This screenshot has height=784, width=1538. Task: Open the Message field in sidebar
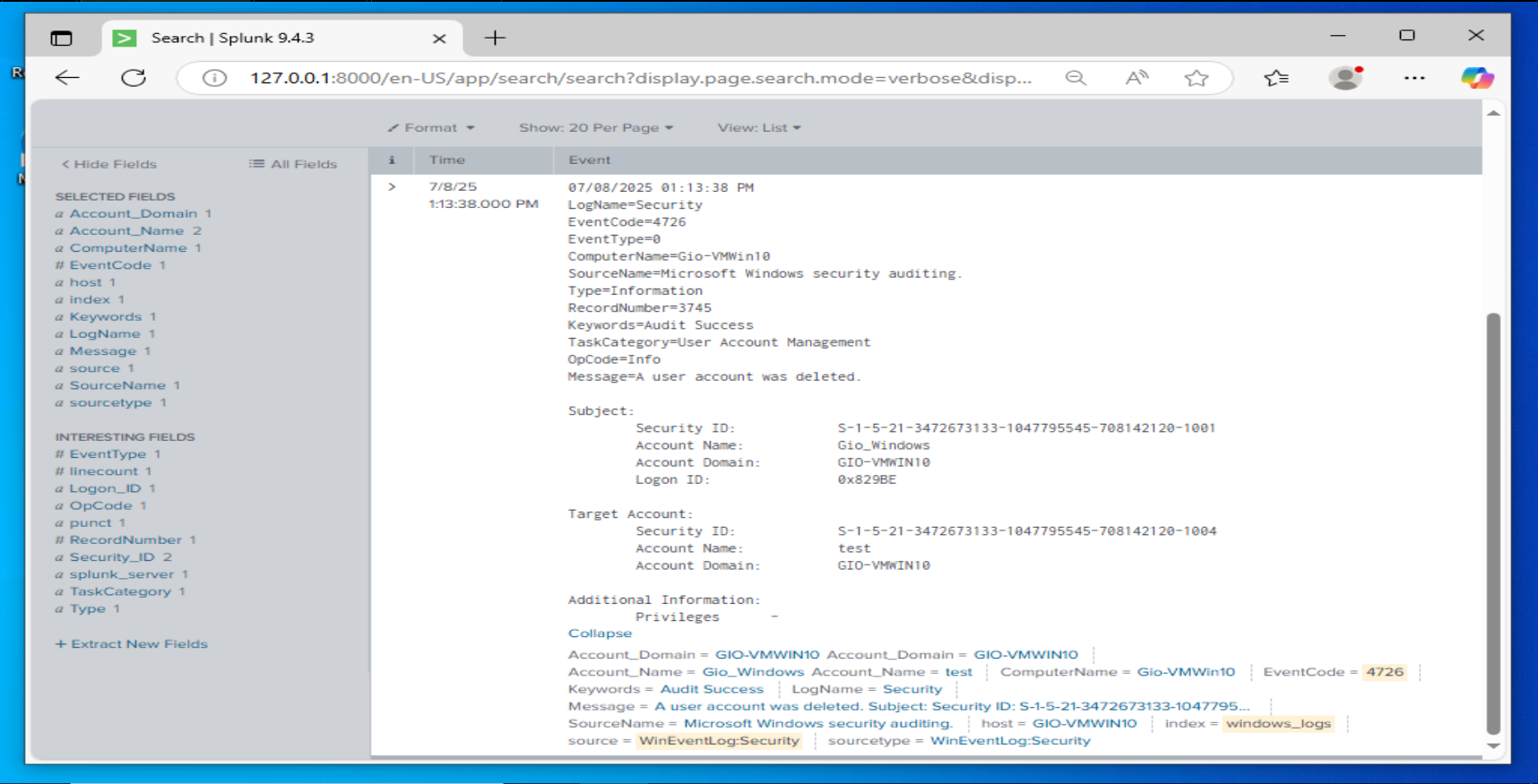103,350
